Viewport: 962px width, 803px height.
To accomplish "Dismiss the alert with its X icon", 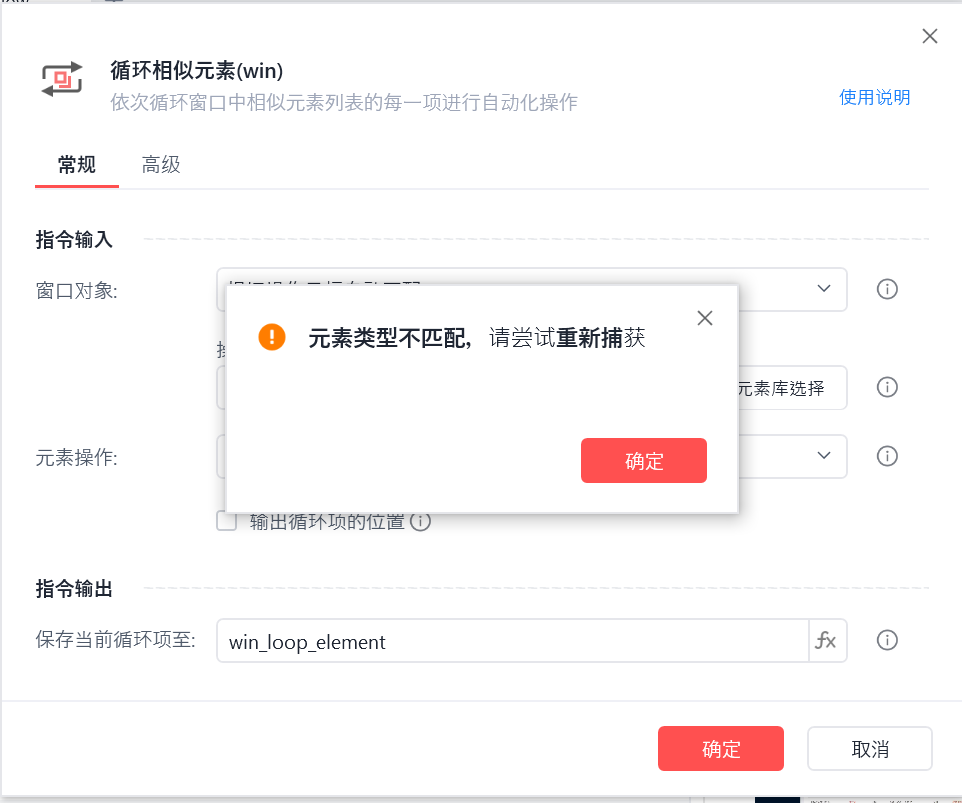I will [x=705, y=318].
